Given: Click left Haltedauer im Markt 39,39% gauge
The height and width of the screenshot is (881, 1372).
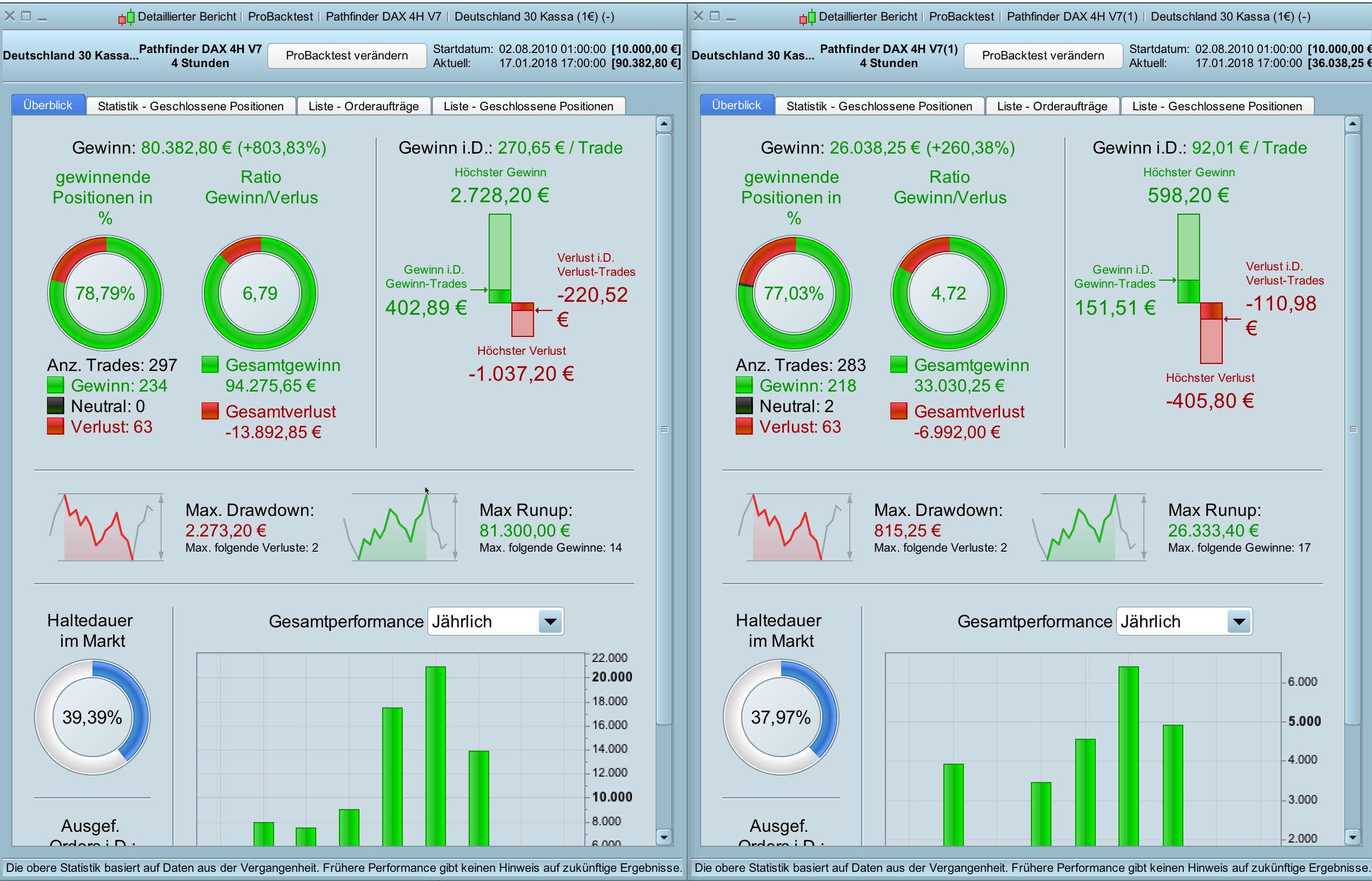Looking at the screenshot, I should (92, 717).
